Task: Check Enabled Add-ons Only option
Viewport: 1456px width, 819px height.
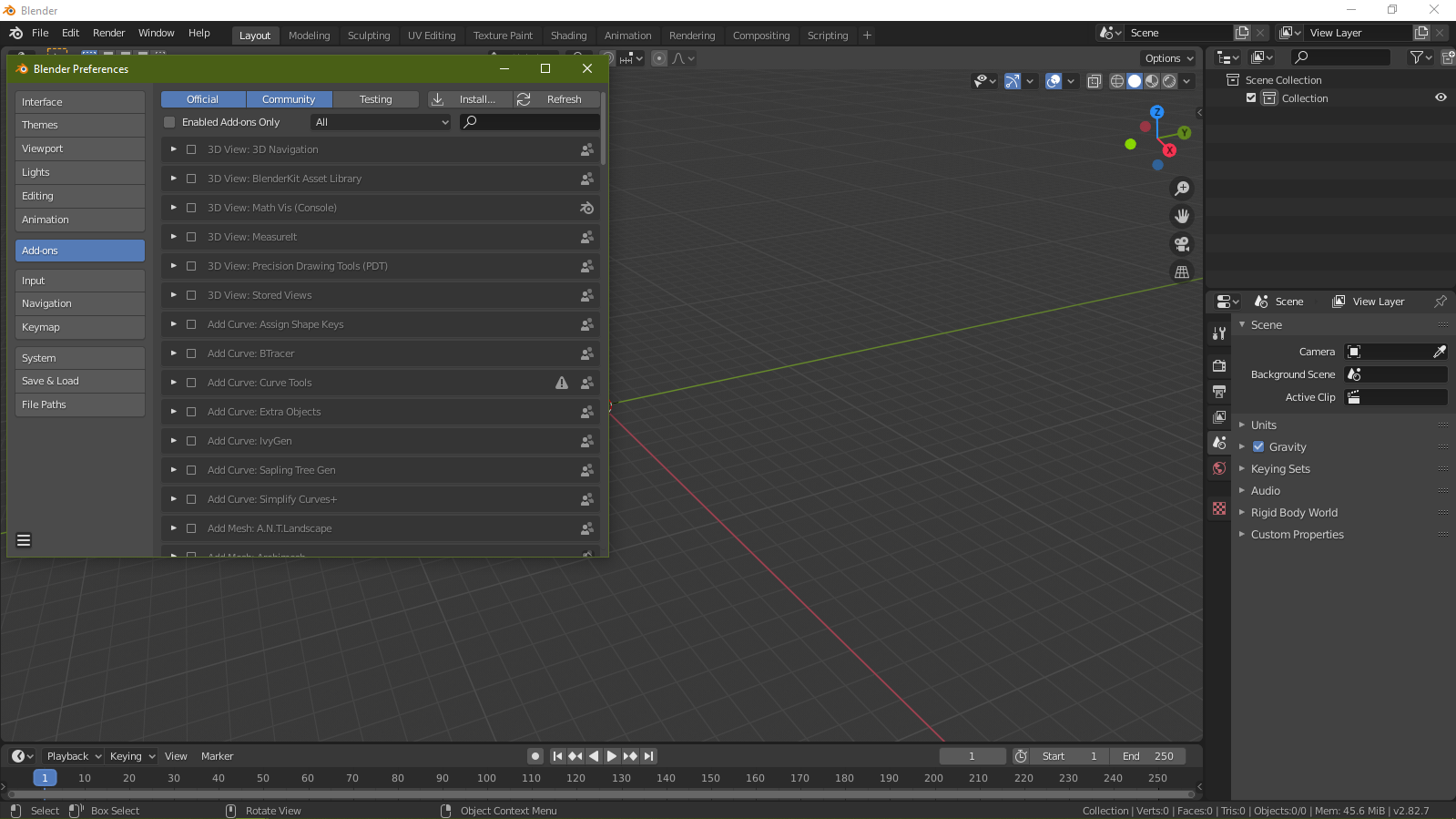Action: [169, 122]
